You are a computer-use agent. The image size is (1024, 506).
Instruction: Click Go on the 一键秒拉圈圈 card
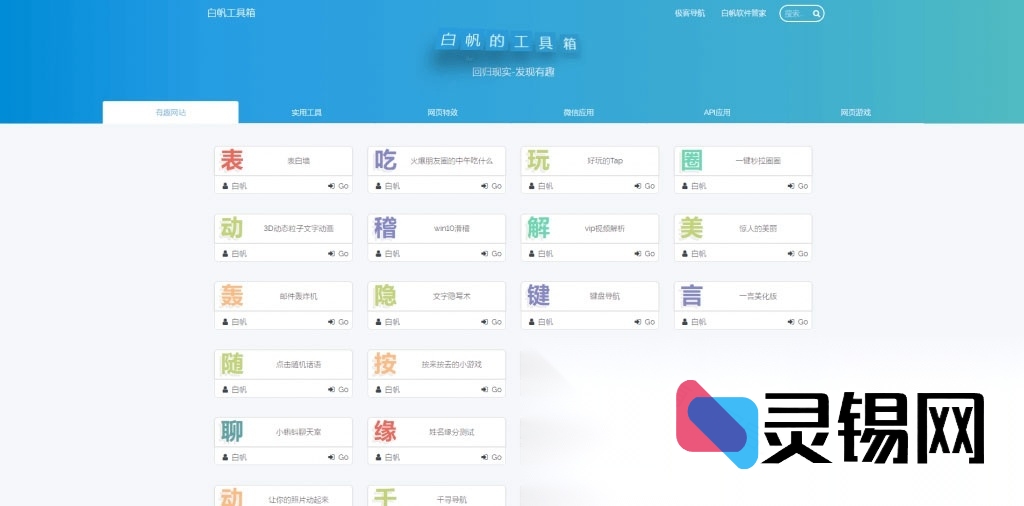pyautogui.click(x=798, y=186)
